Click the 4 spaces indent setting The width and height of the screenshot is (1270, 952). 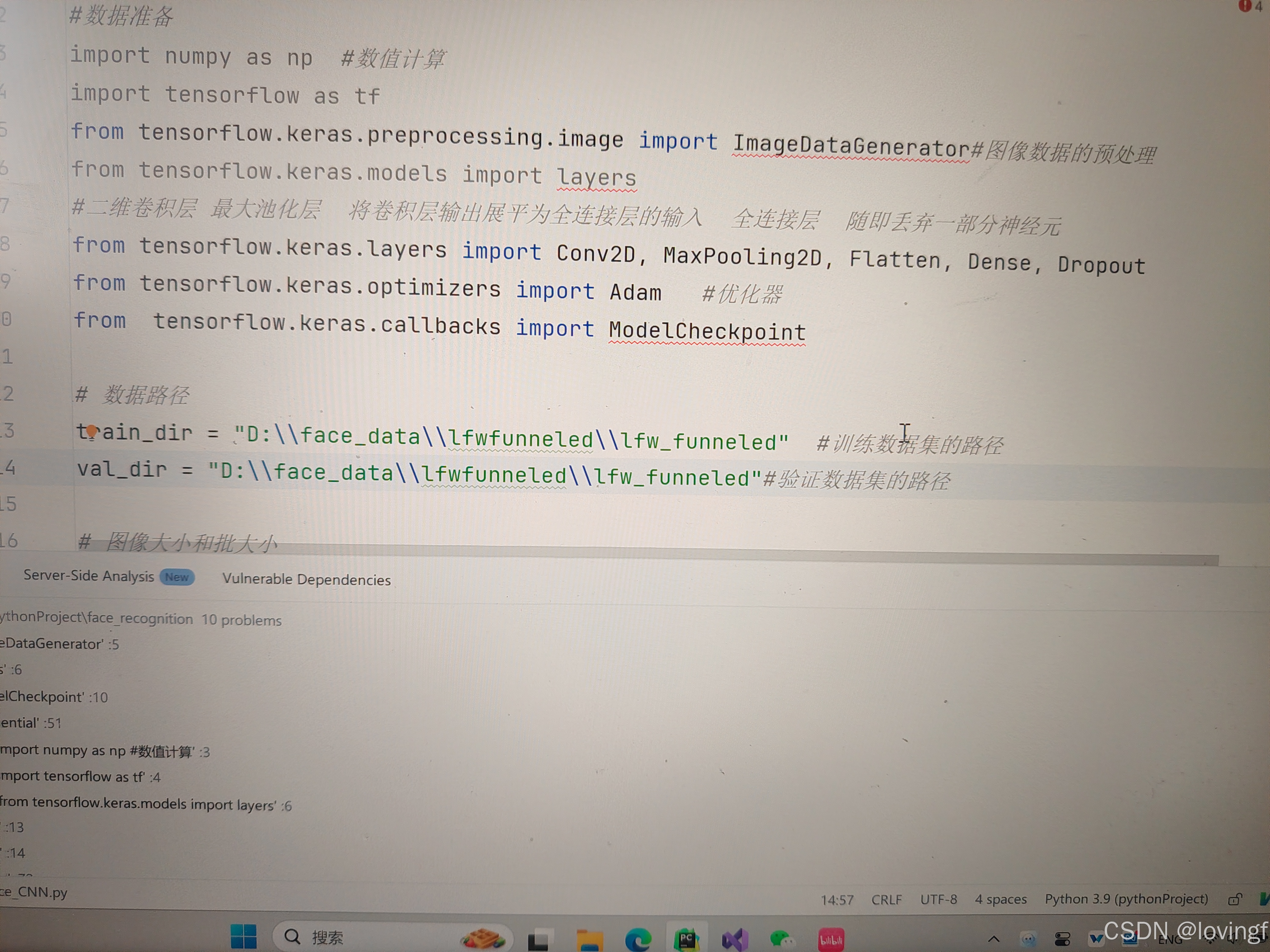pyautogui.click(x=1000, y=899)
